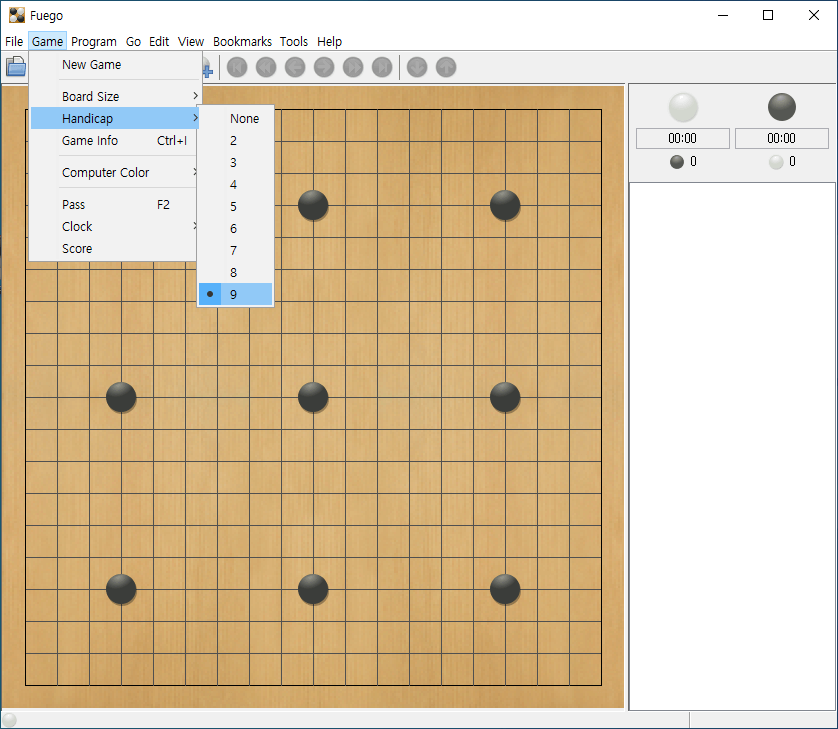
Task: Click the next variation down-arrow icon
Action: 417,67
